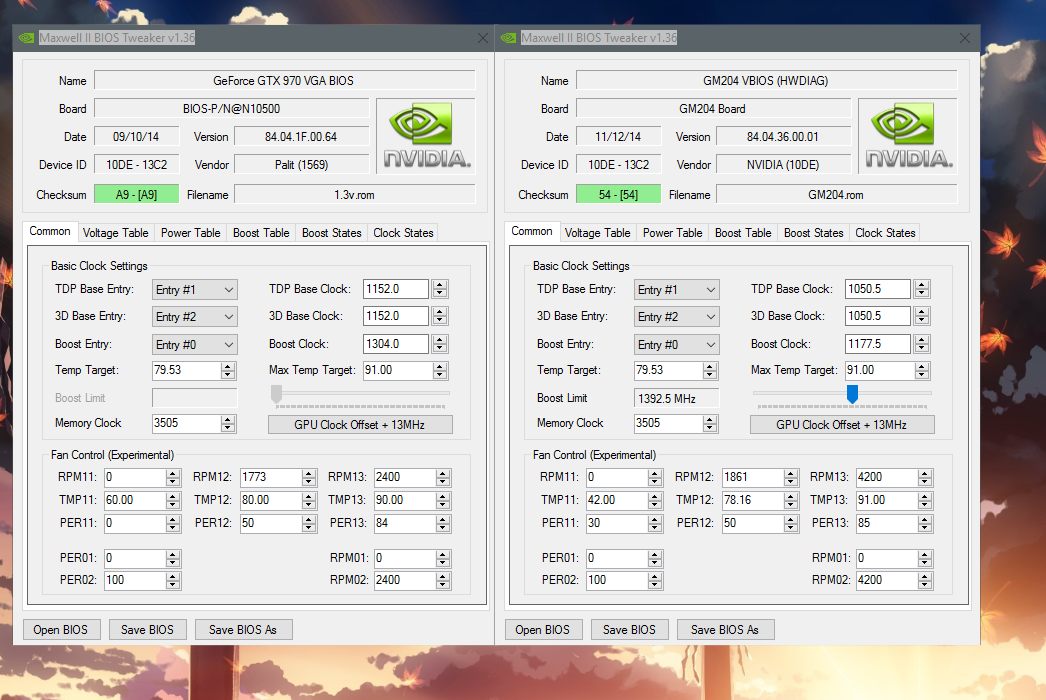Click the Vendor field showing Palit (1569)
Image resolution: width=1046 pixels, height=700 pixels.
coord(302,164)
